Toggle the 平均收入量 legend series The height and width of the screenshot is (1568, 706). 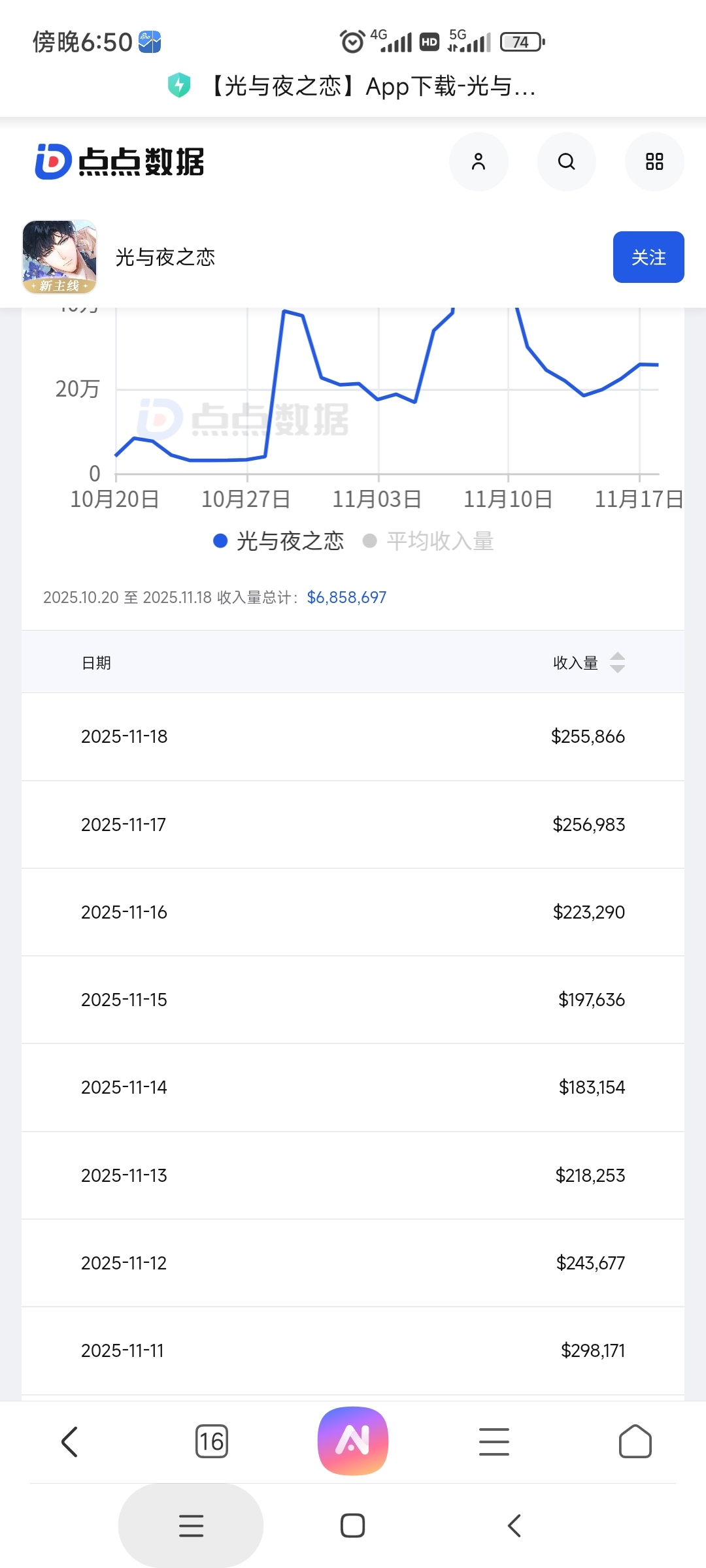(429, 541)
